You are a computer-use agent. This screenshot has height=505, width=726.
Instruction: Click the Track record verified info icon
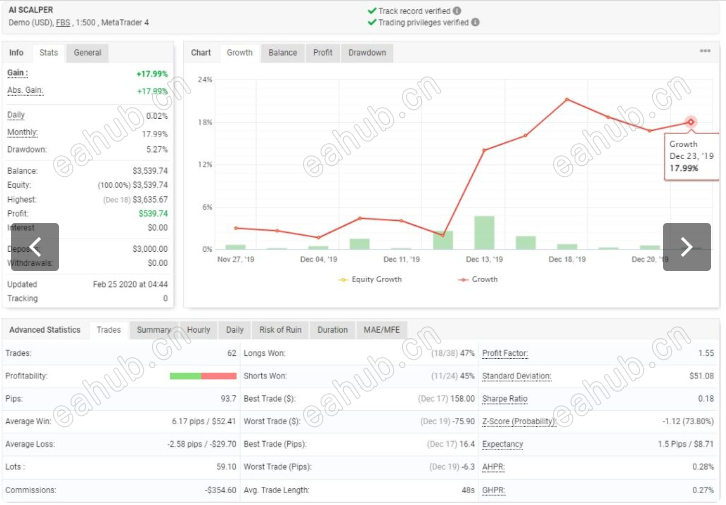click(x=457, y=11)
